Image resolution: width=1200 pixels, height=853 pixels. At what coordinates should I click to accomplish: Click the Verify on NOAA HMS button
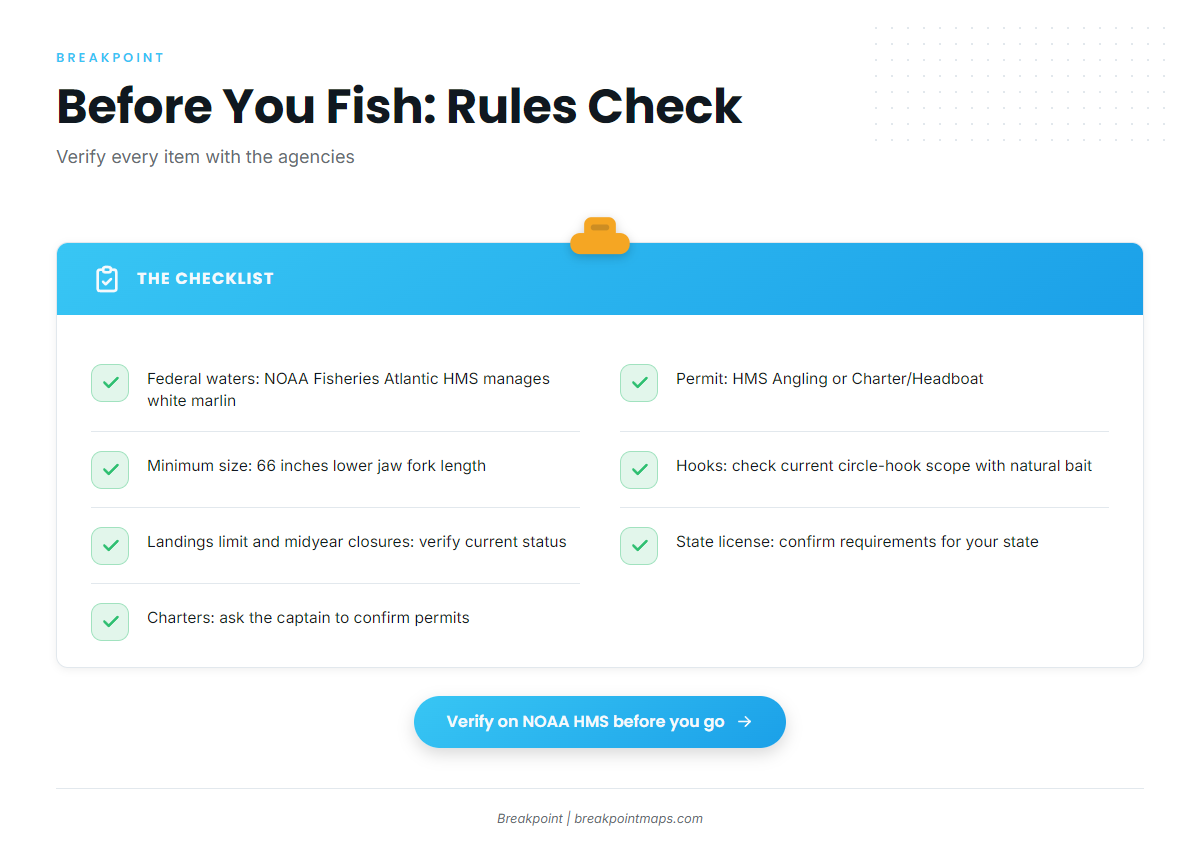(600, 722)
